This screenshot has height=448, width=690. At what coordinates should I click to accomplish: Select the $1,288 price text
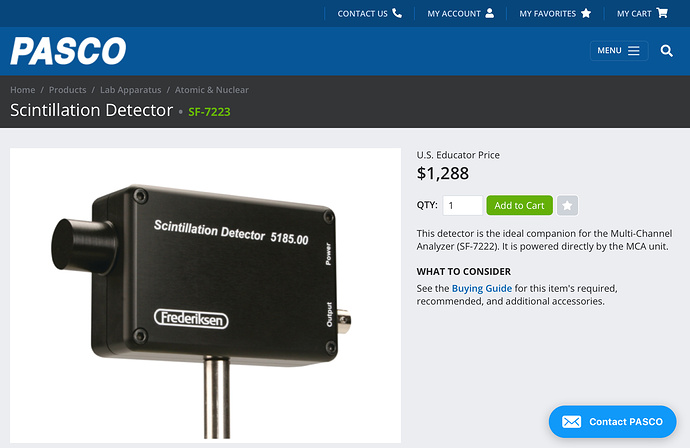[443, 173]
